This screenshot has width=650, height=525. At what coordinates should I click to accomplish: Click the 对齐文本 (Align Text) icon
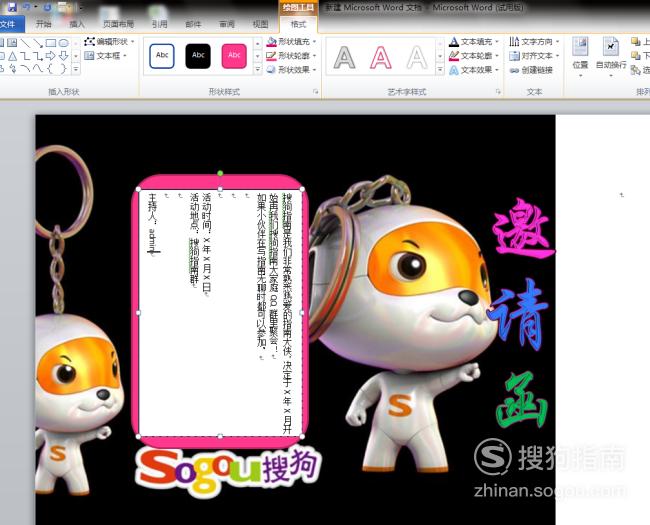pyautogui.click(x=514, y=56)
